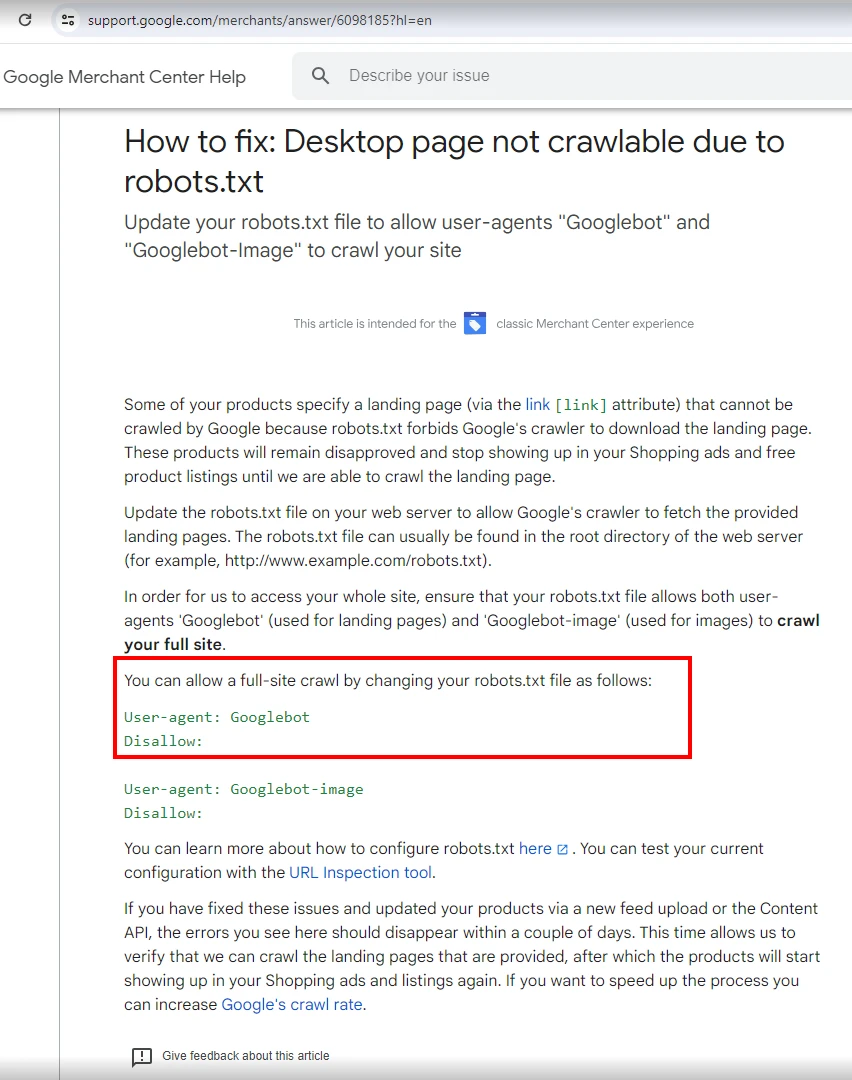The width and height of the screenshot is (852, 1080).
Task: Click the blue Merchant Center tag icon
Action: click(x=474, y=323)
